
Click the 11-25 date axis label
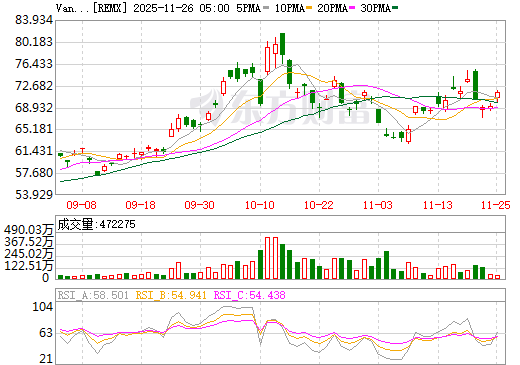pos(495,205)
